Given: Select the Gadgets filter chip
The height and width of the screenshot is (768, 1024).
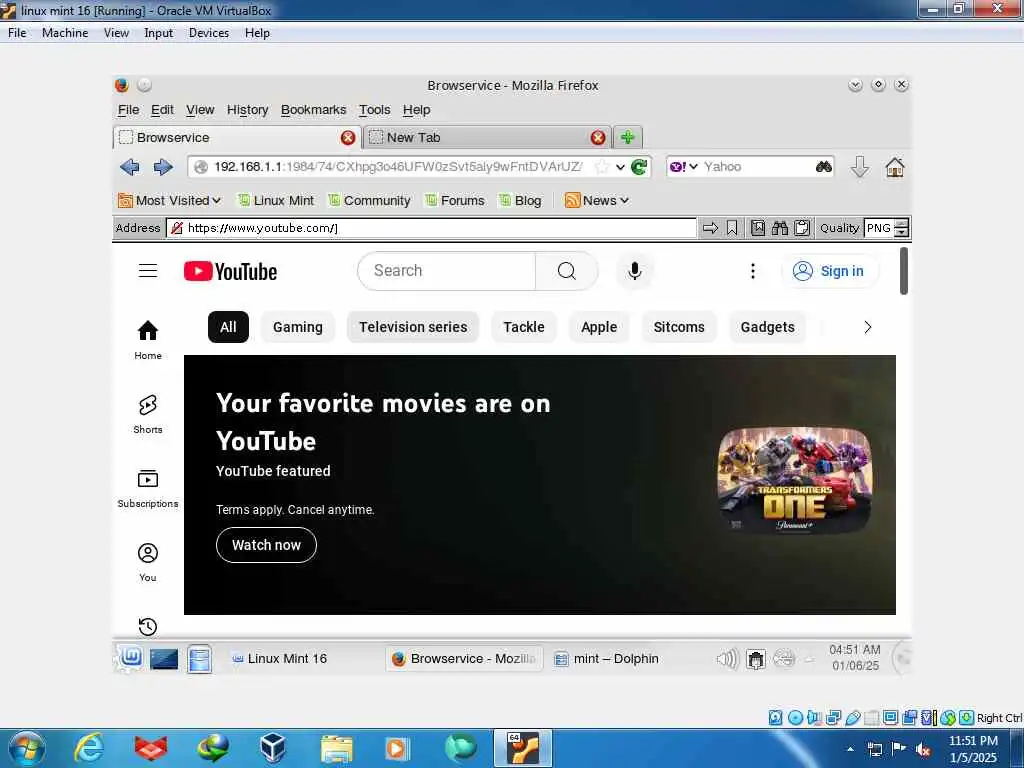Looking at the screenshot, I should [x=767, y=327].
